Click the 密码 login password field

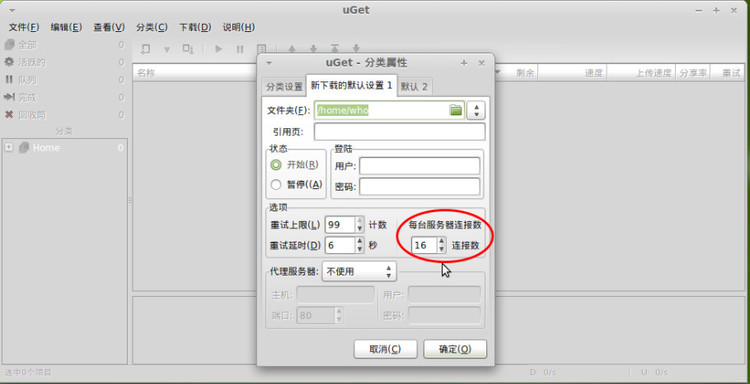coord(419,187)
